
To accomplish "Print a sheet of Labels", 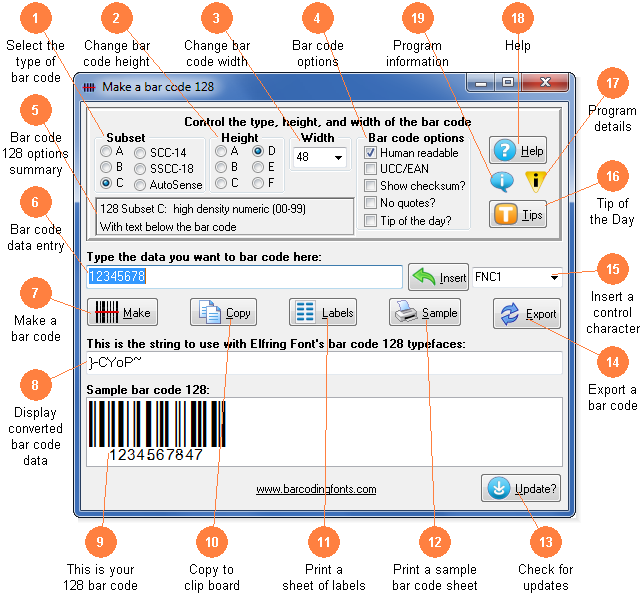I will 323,312.
